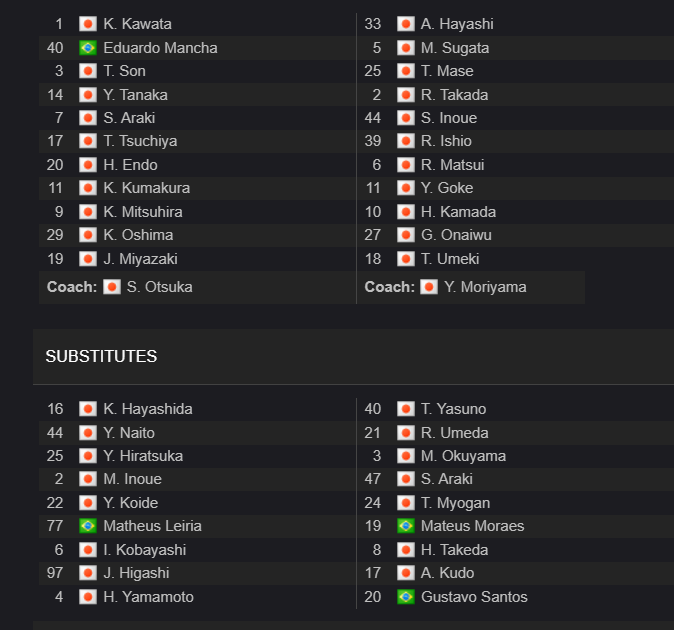Open player K. Mitsuhira's page
Screen dimensions: 674x630
click(x=143, y=211)
